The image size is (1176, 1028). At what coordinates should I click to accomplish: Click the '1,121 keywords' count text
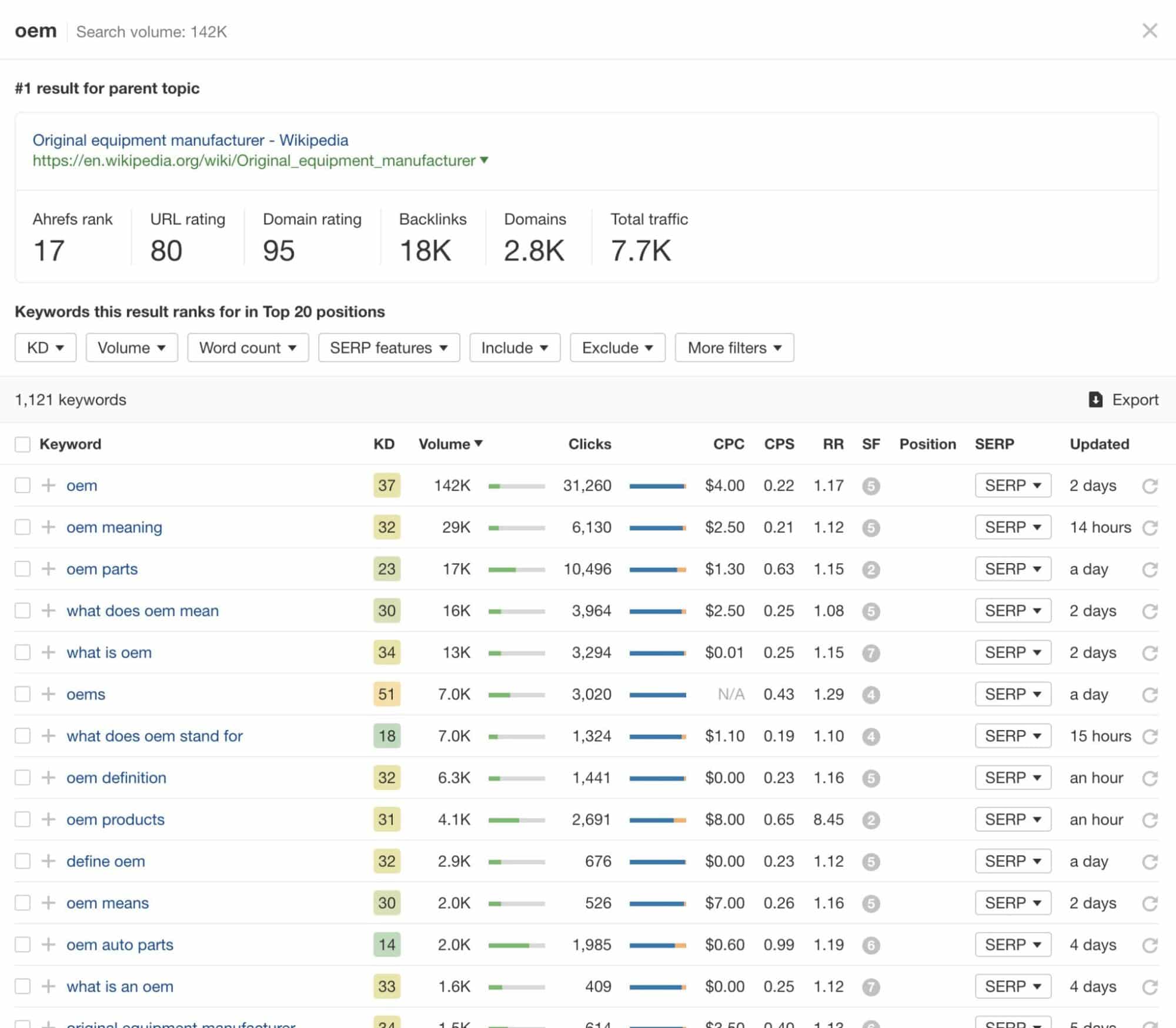point(71,400)
